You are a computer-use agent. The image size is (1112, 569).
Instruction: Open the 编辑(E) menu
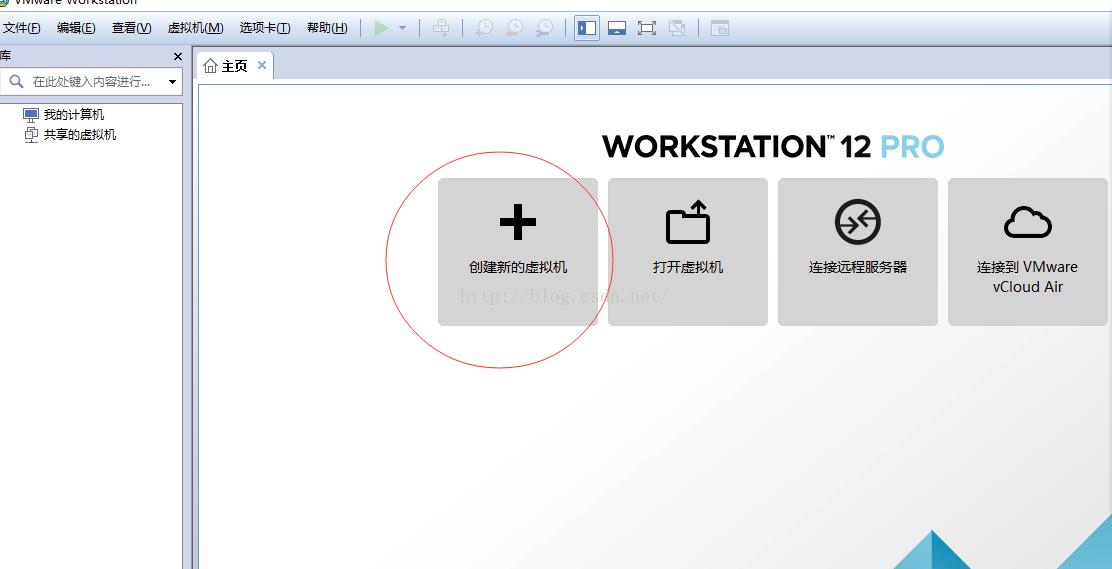[x=76, y=28]
